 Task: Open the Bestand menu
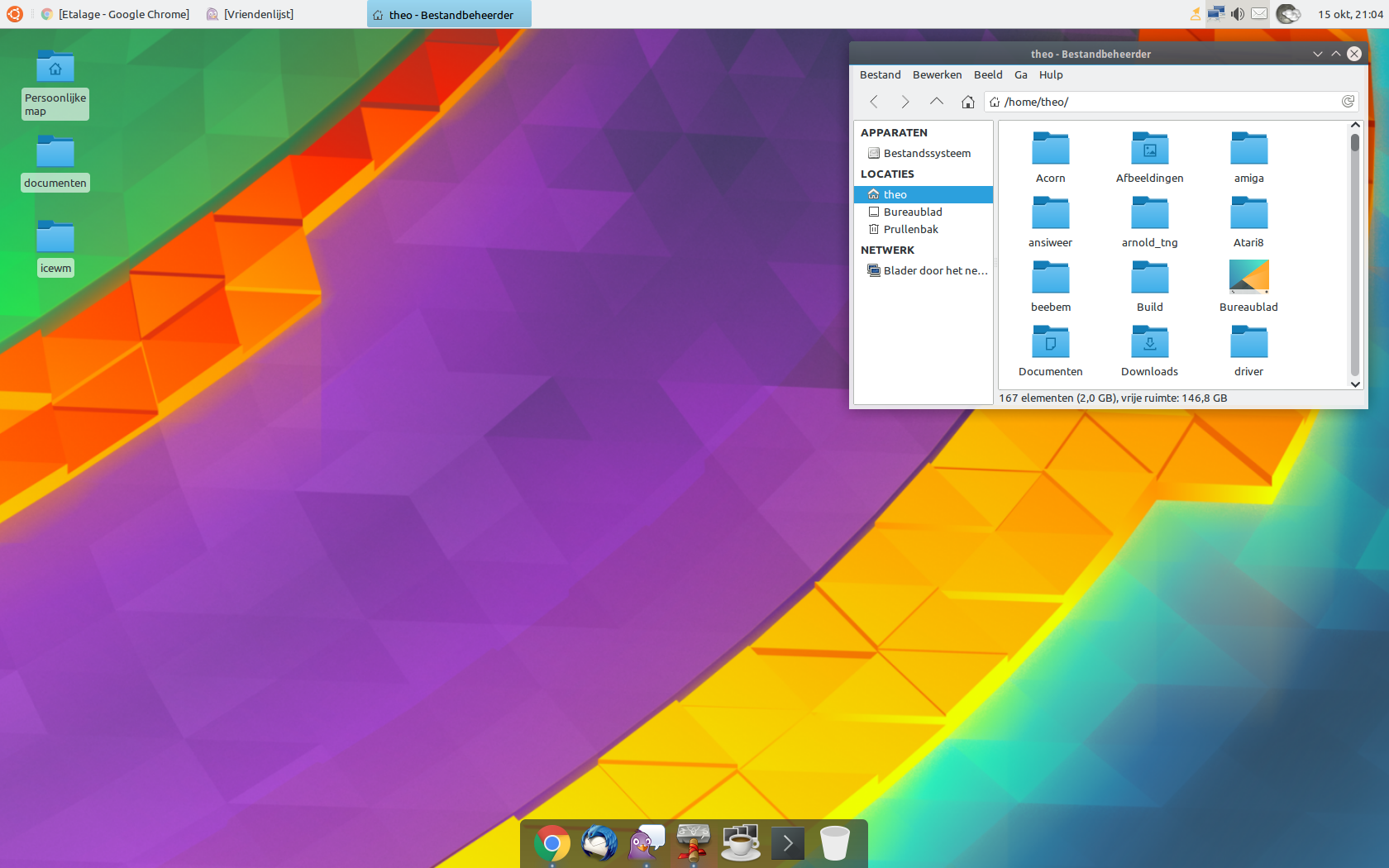[880, 74]
